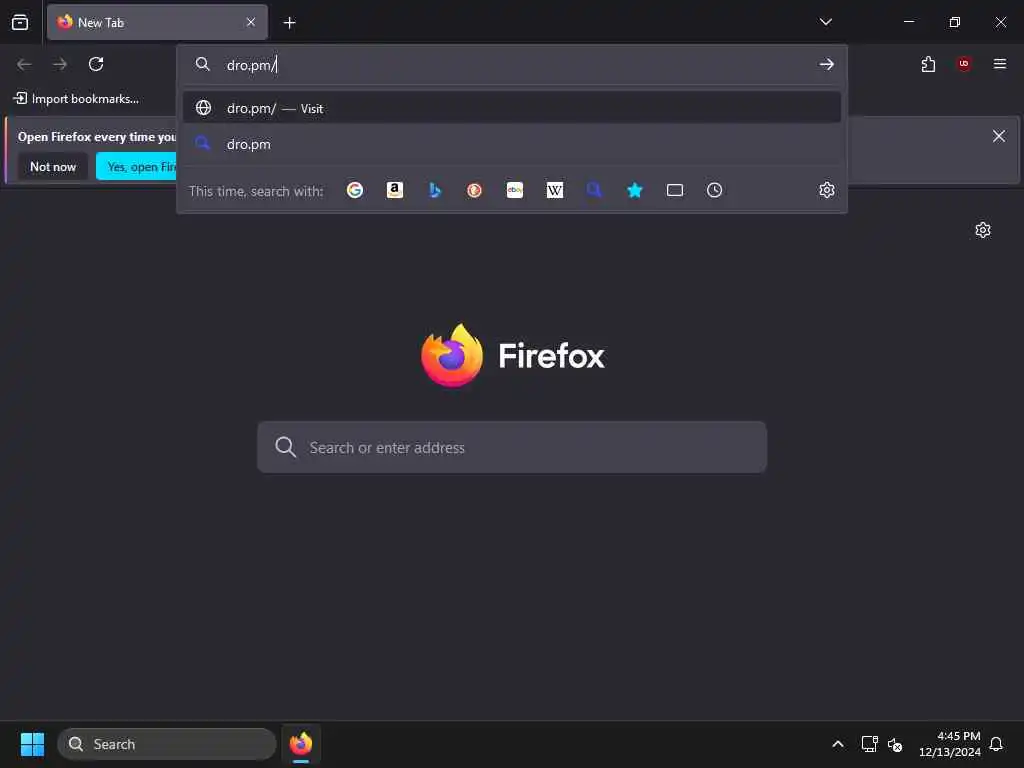This screenshot has height=768, width=1024.
Task: Click the go arrow in address bar
Action: click(826, 64)
